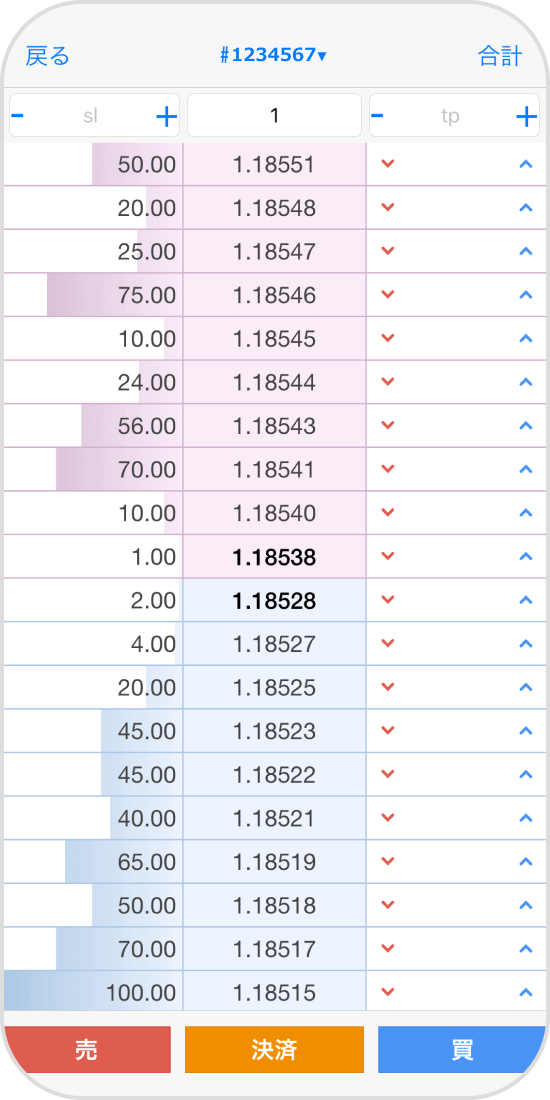Click the red down chevron at 1.18551
The image size is (550, 1100).
click(387, 164)
